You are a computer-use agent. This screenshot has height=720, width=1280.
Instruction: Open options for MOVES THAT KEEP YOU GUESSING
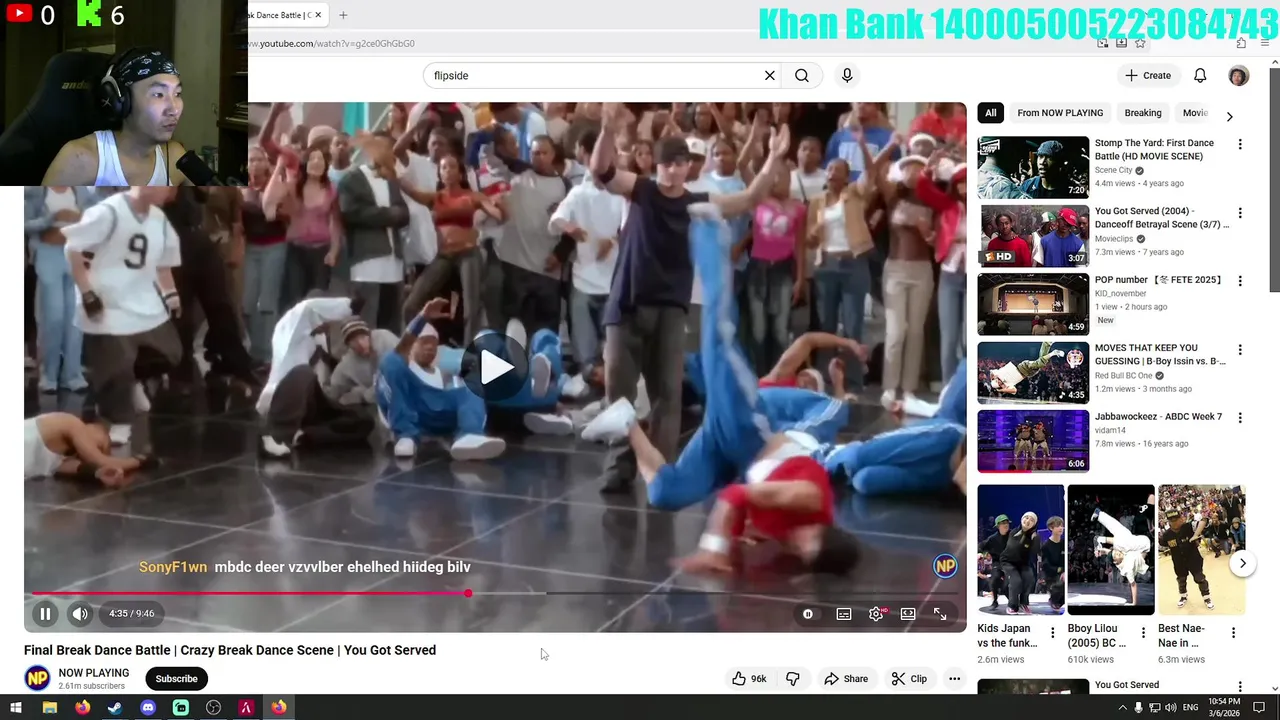click(x=1240, y=350)
